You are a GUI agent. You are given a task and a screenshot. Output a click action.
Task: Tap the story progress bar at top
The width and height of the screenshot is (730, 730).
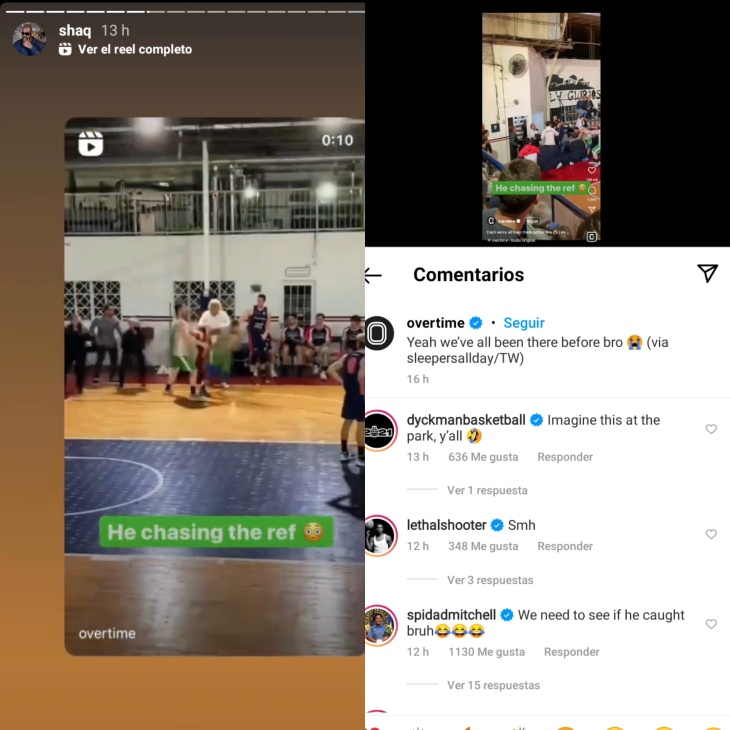coord(185,12)
